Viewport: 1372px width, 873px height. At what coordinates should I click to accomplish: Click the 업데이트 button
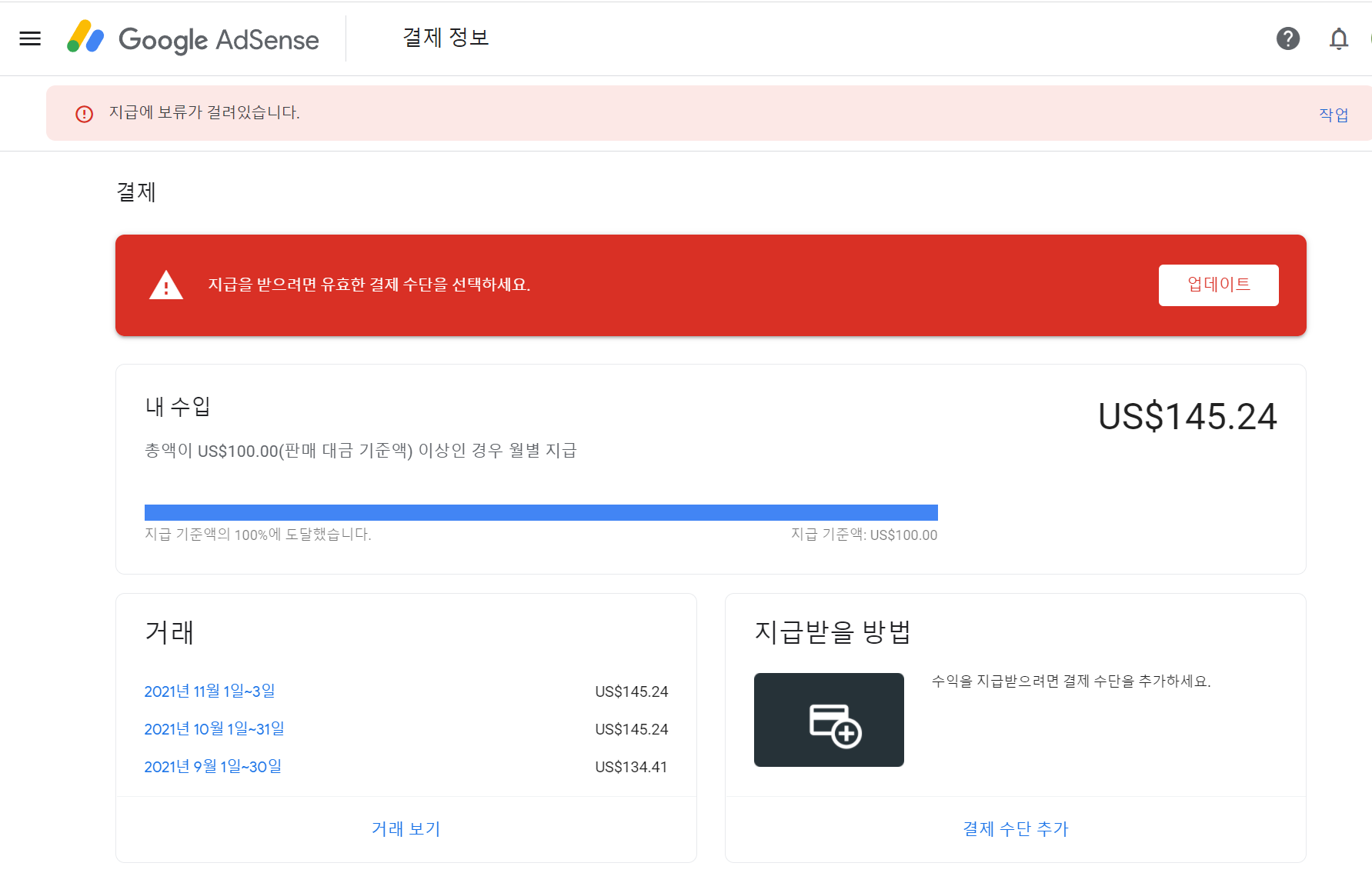[x=1219, y=285]
